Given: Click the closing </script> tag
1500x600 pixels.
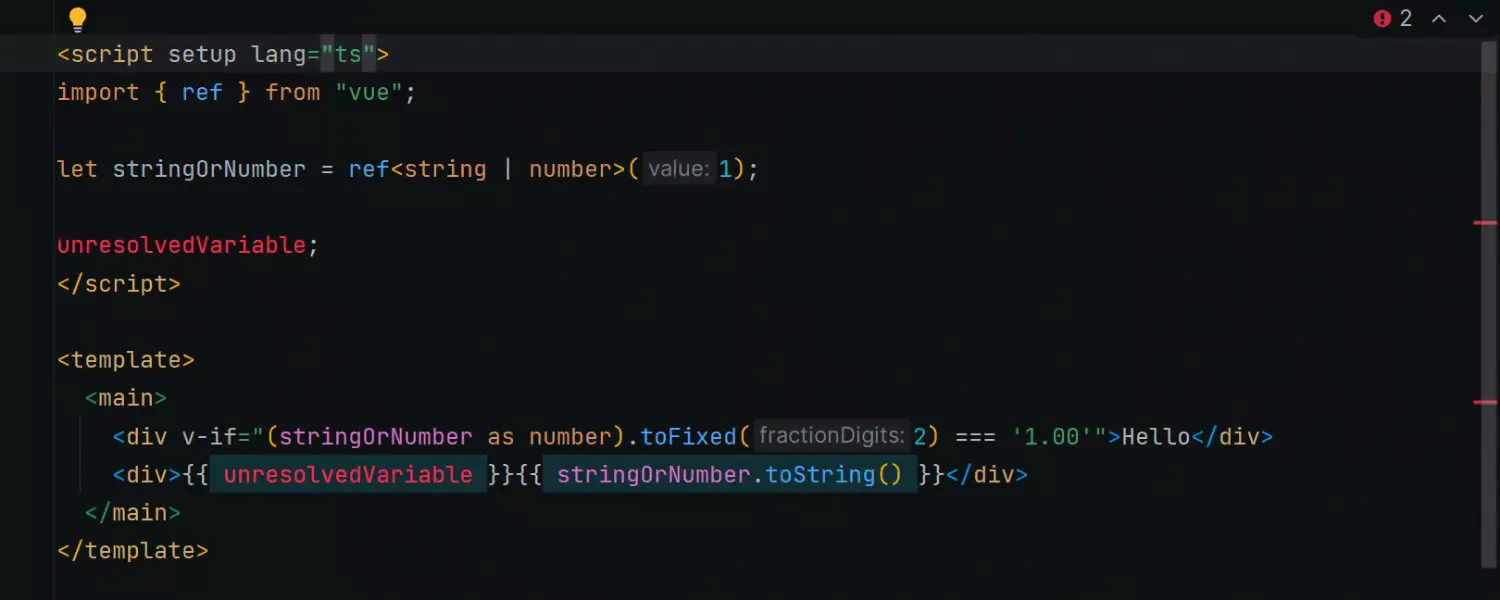Looking at the screenshot, I should click(119, 283).
